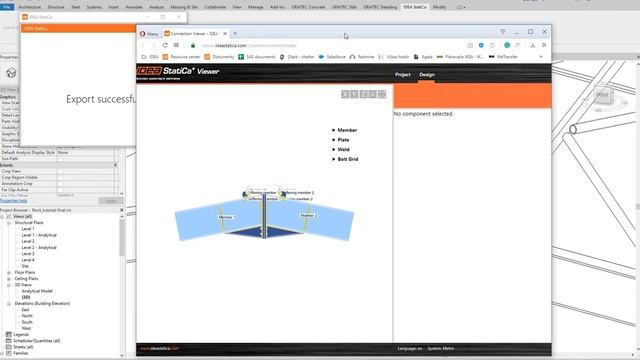Open the Analyze ribbon tab in Revit
The width and height of the screenshot is (640, 360).
click(156, 7)
